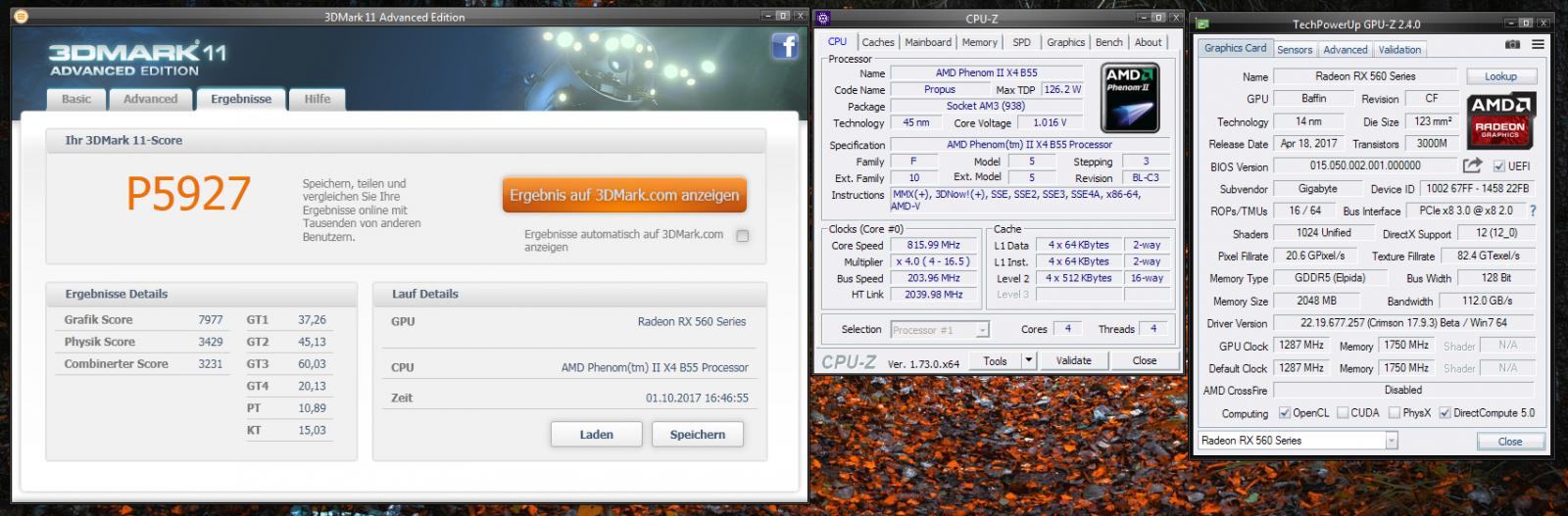Click the Bus Interface question mark
Screen dimensions: 1568x516
(1533, 211)
